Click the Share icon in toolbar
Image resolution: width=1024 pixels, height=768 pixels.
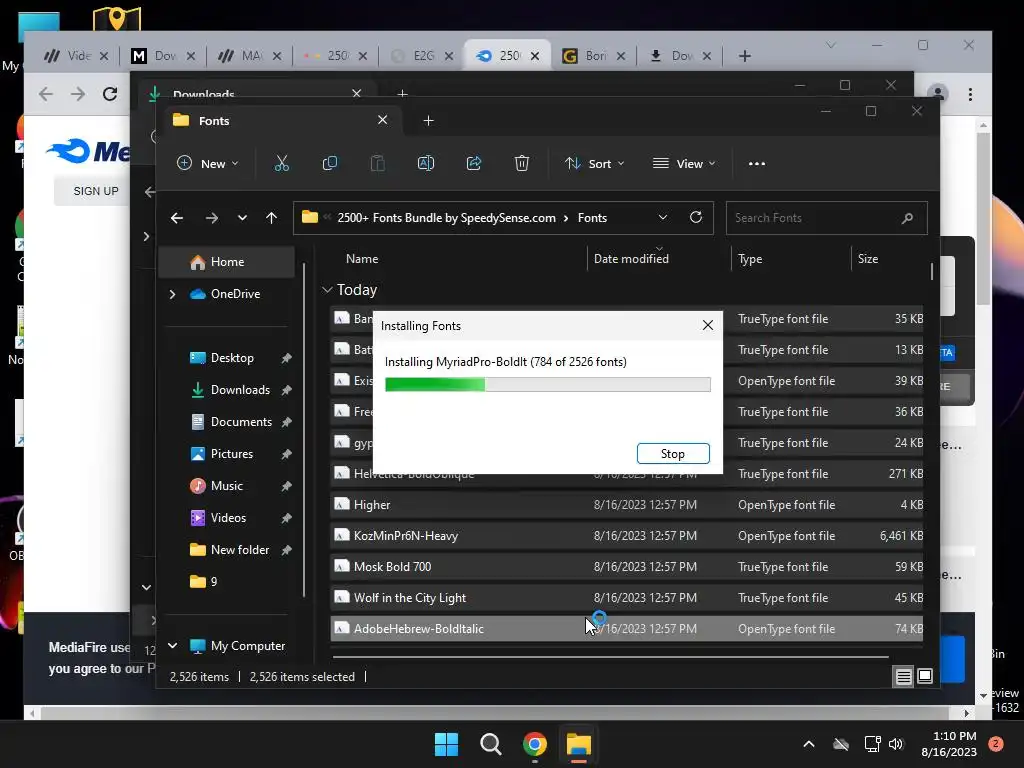(473, 163)
